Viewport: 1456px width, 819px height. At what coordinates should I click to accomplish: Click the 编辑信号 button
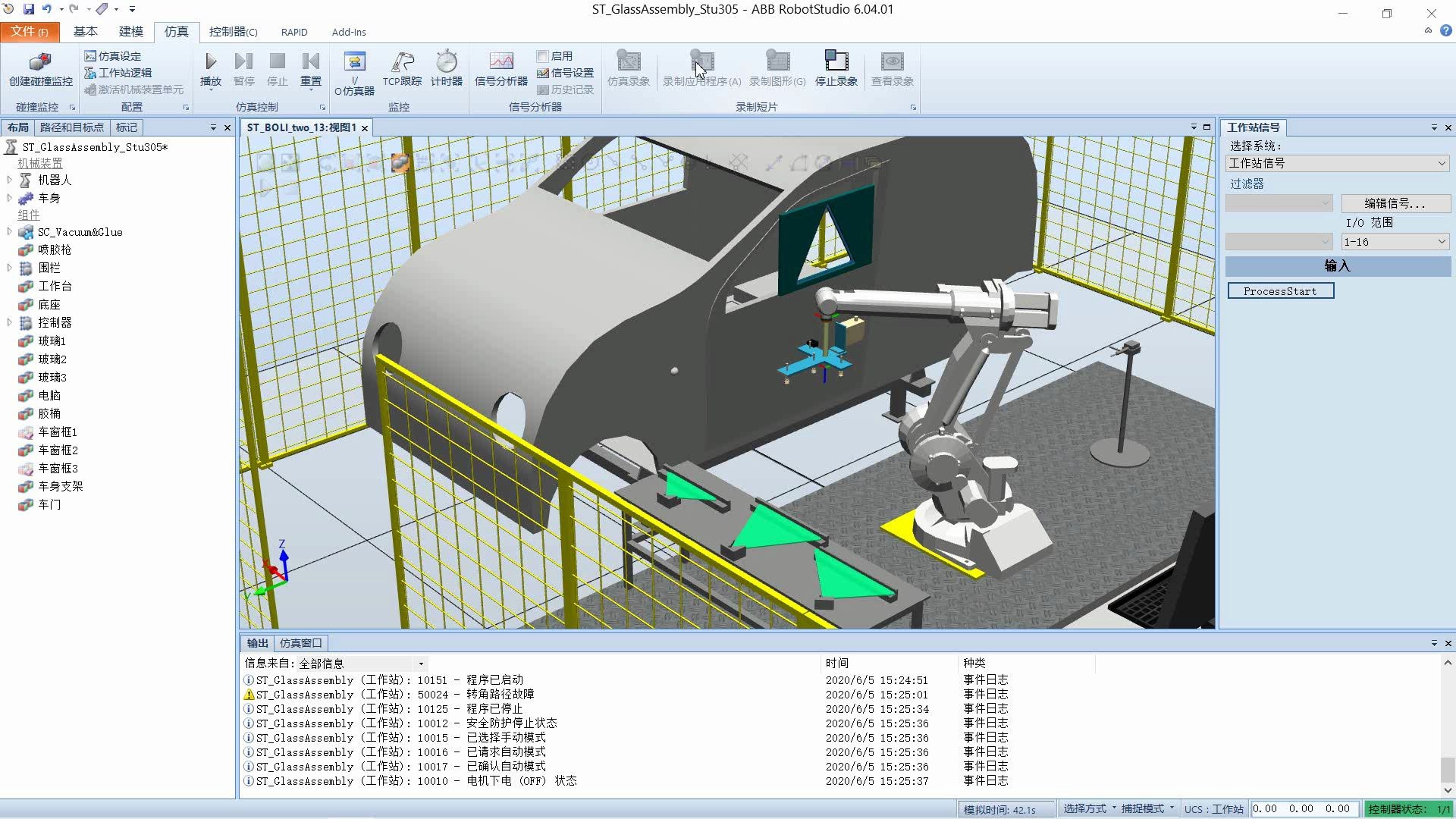1395,203
